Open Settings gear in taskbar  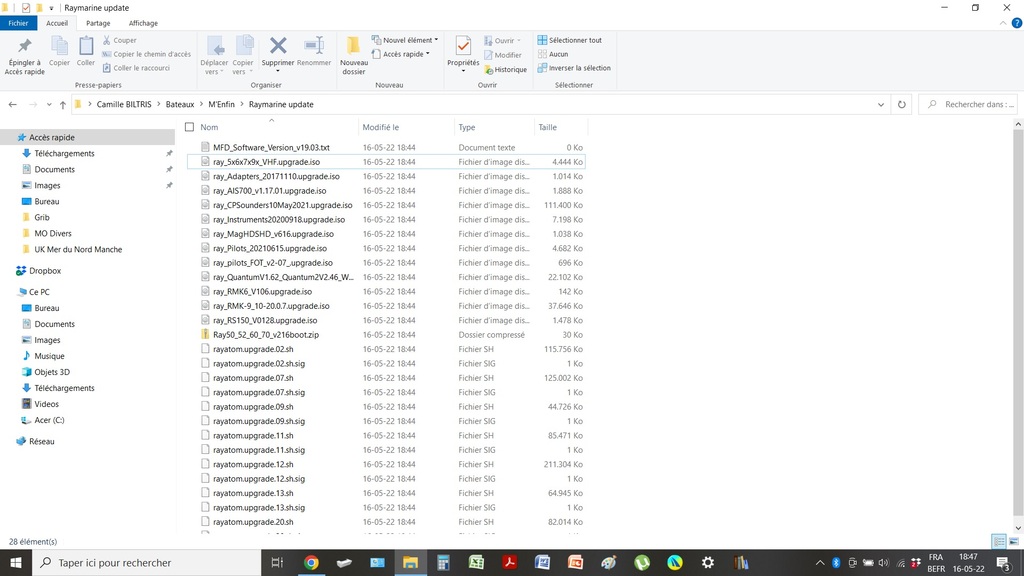(707, 562)
